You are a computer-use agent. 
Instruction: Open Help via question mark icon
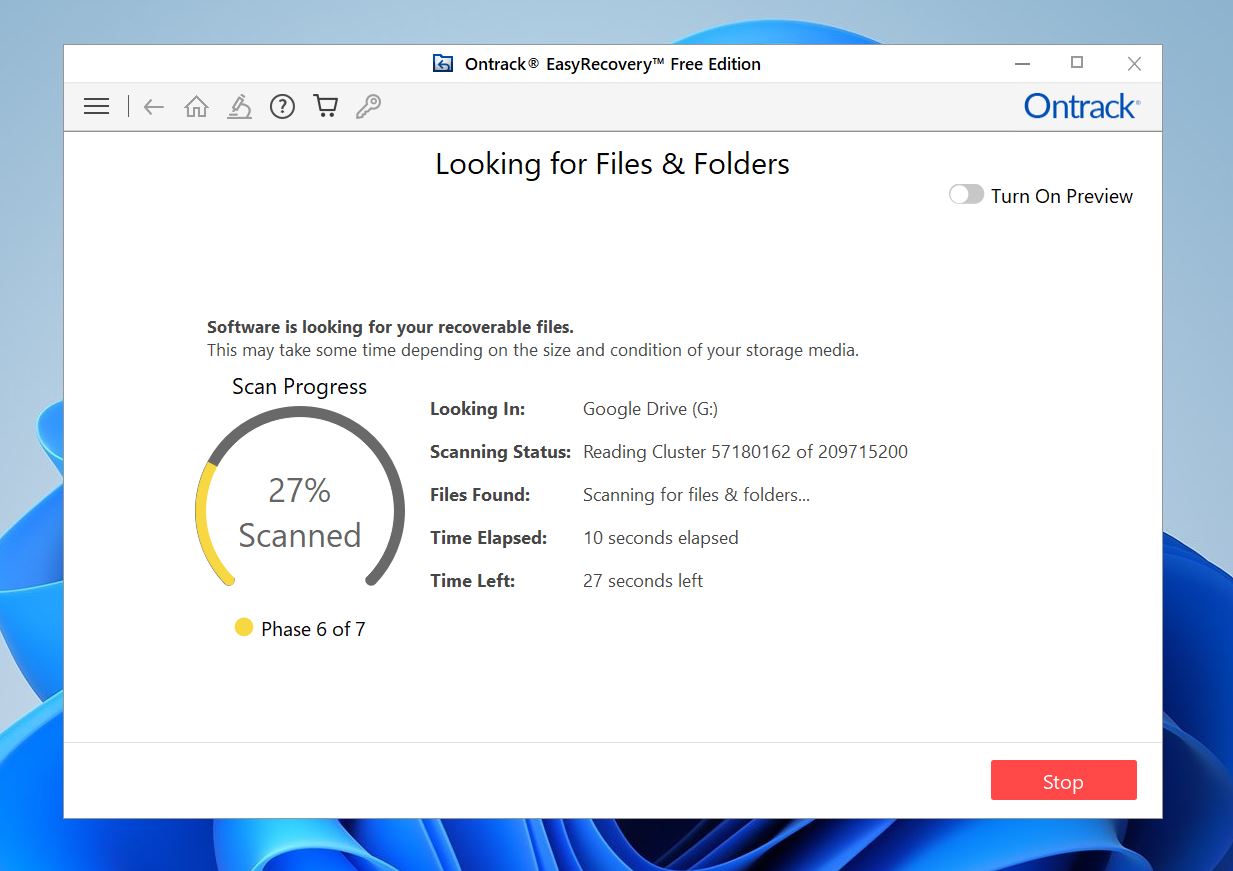click(x=283, y=106)
